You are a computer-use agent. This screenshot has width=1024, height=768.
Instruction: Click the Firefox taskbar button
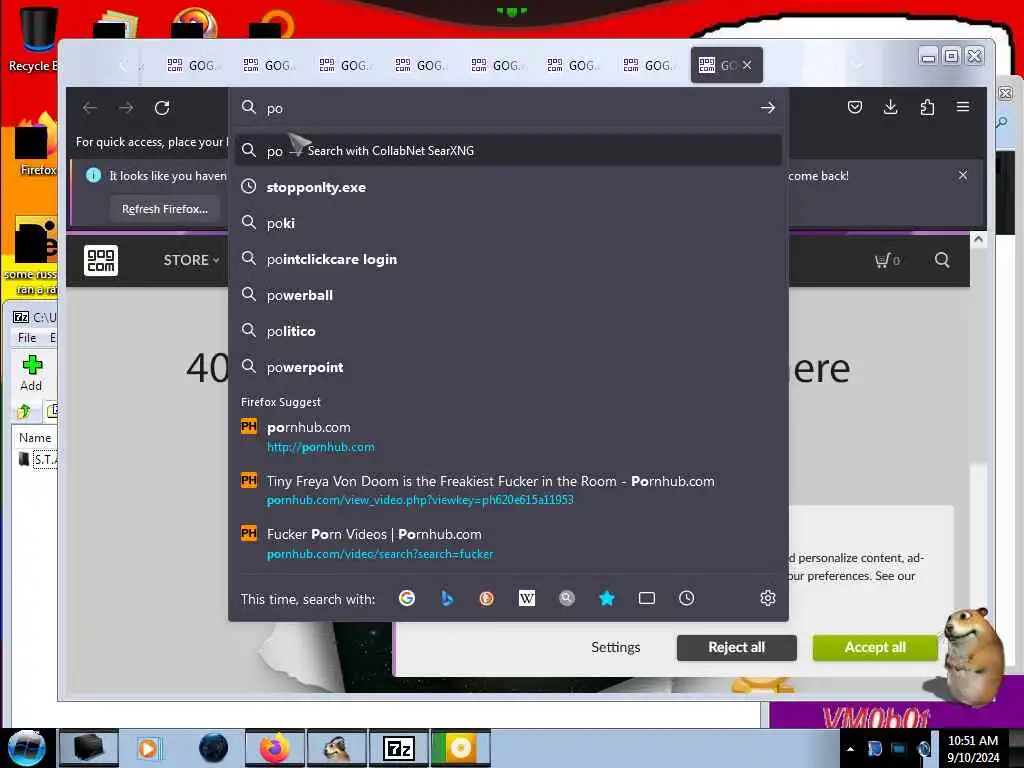pos(275,748)
